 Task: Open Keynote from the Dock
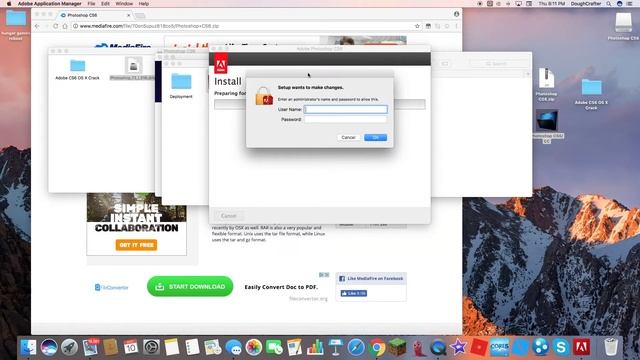(336, 347)
